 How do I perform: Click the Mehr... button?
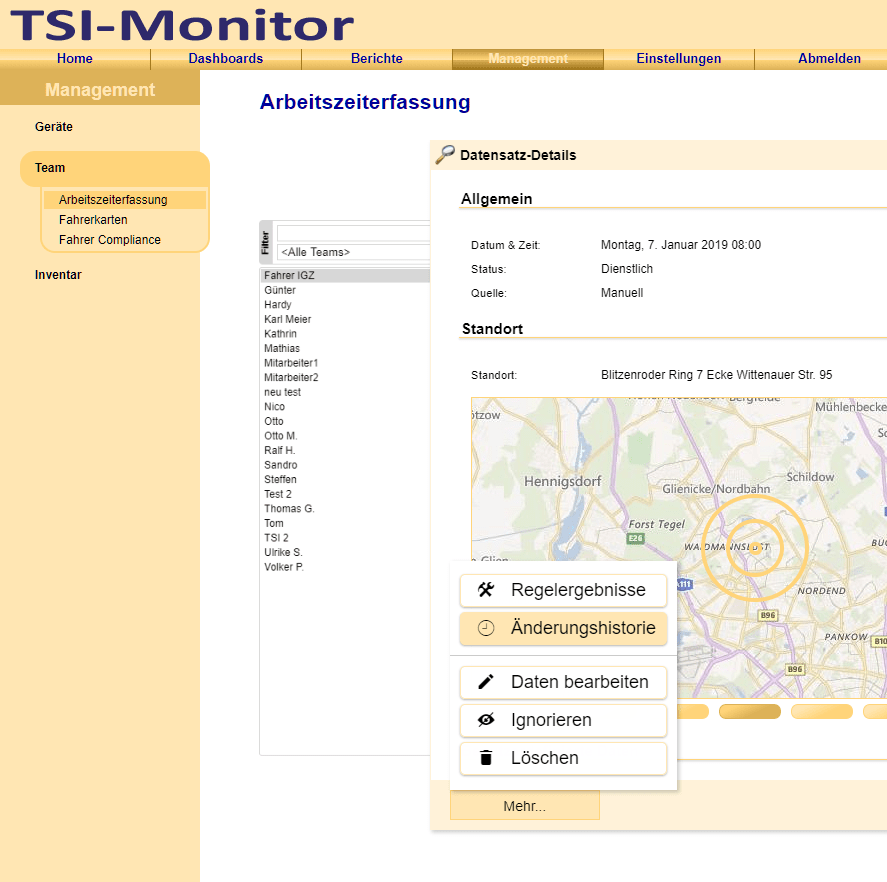524,806
